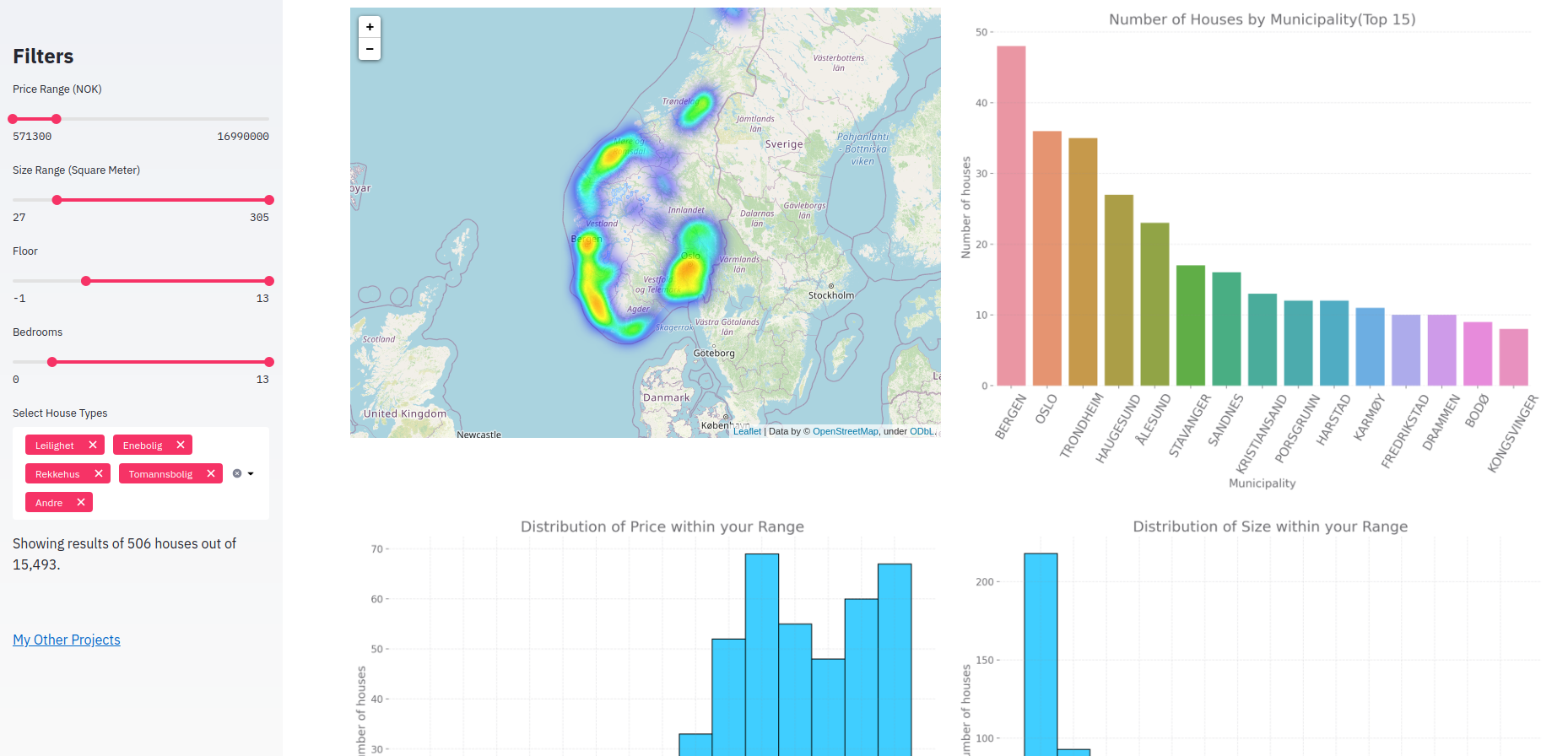The height and width of the screenshot is (756, 1568).
Task: Click the Bedrooms minimum slider handle
Action: (52, 362)
